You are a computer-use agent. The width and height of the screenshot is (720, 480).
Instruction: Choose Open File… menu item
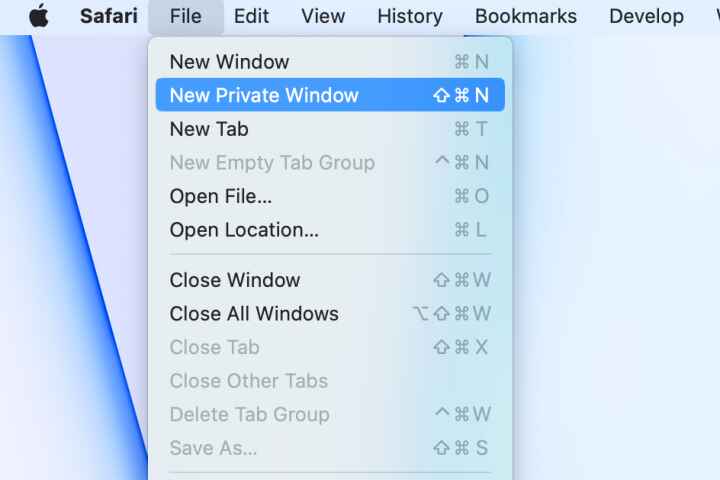pos(330,196)
